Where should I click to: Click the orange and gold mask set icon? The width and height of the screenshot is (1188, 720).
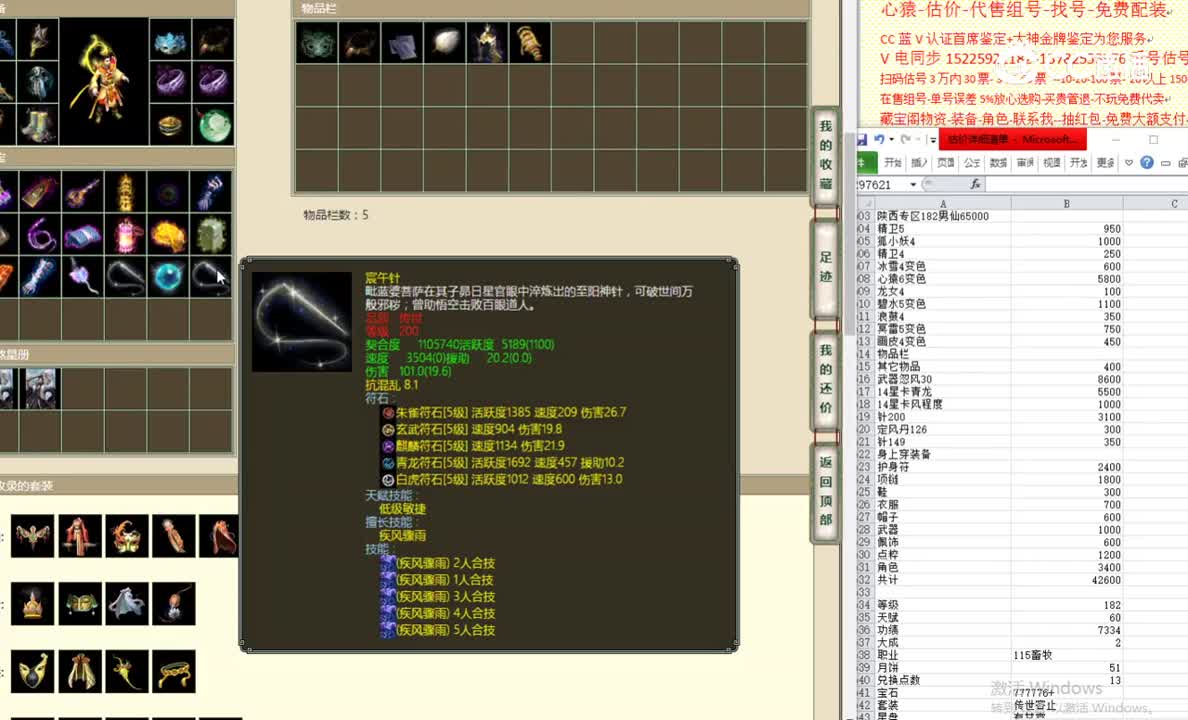[x=127, y=536]
